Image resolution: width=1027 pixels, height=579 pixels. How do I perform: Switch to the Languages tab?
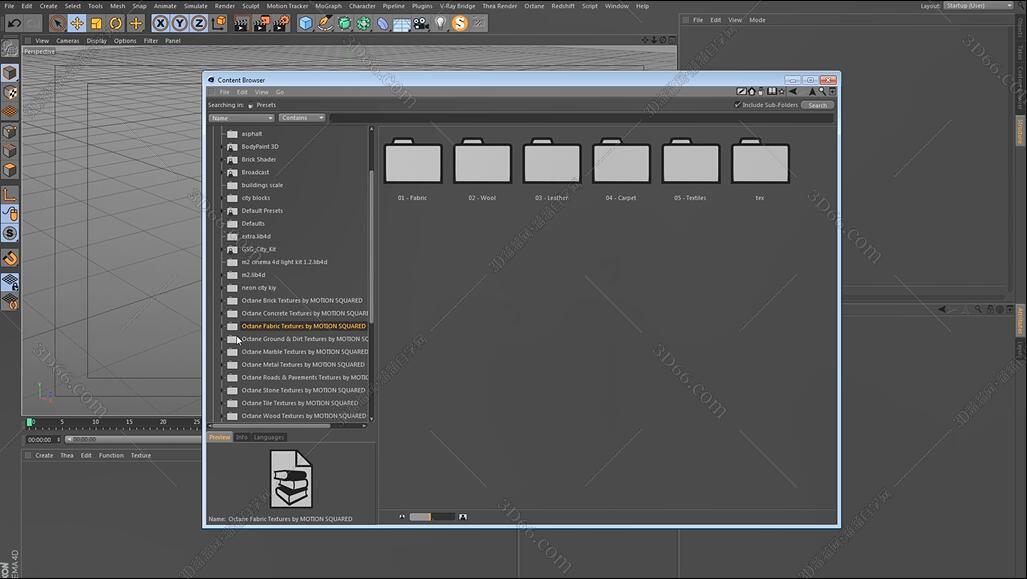tap(269, 437)
